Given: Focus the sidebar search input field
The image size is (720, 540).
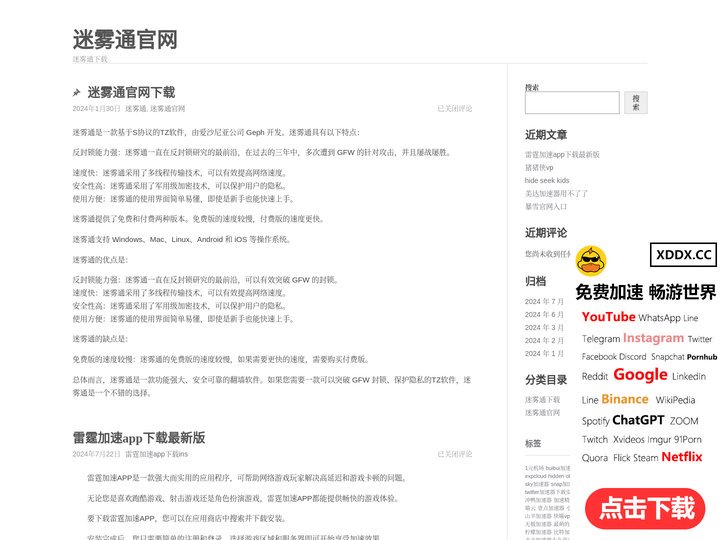Looking at the screenshot, I should pyautogui.click(x=572, y=102).
